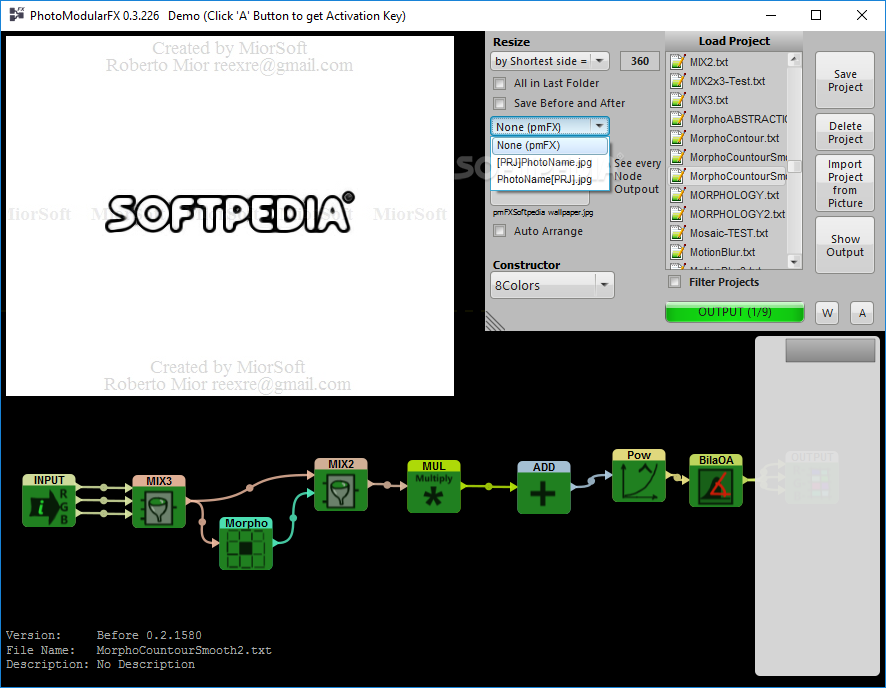Click the project list scrollbar thumb

tap(794, 167)
